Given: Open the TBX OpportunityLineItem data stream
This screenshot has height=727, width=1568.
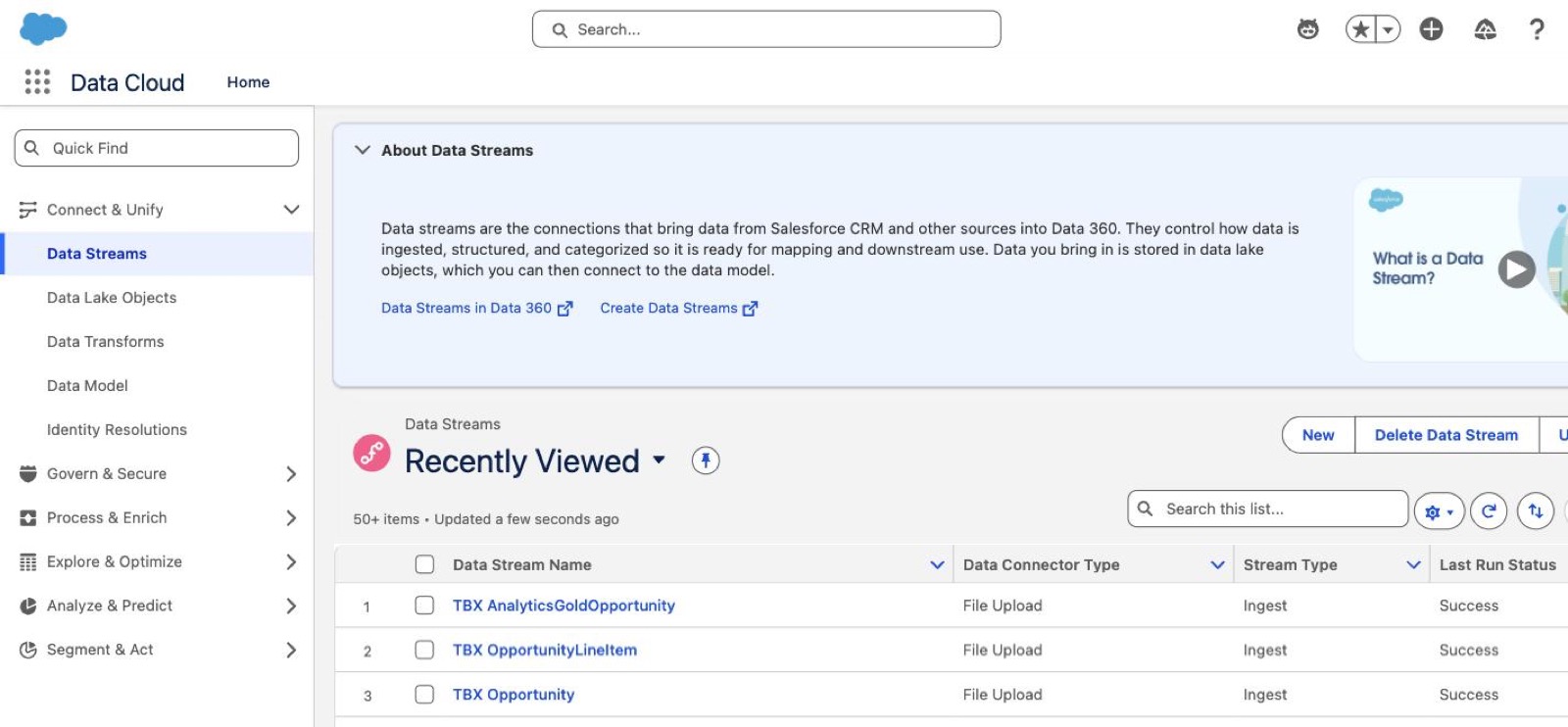Looking at the screenshot, I should pyautogui.click(x=545, y=650).
